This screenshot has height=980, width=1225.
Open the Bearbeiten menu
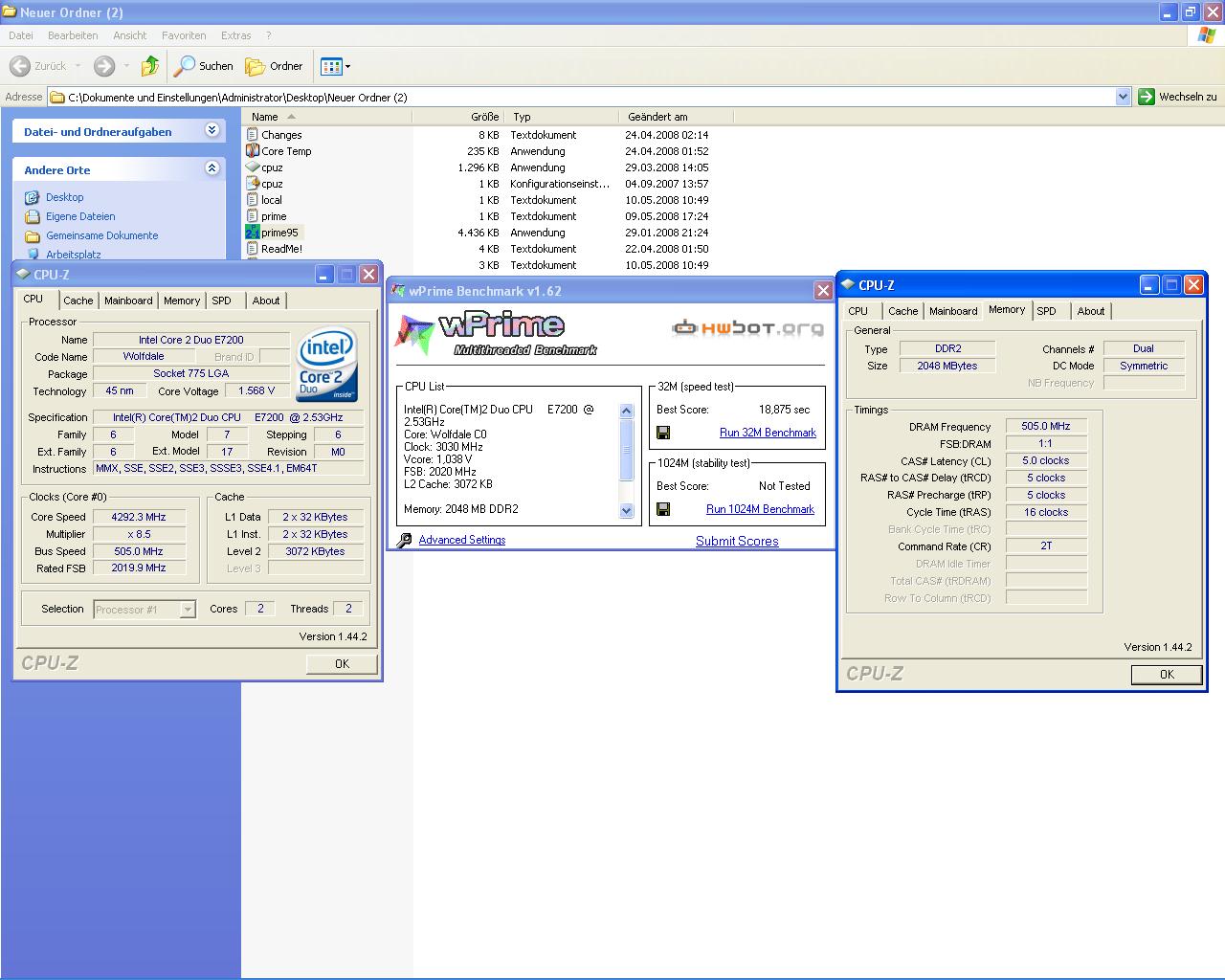tap(73, 35)
